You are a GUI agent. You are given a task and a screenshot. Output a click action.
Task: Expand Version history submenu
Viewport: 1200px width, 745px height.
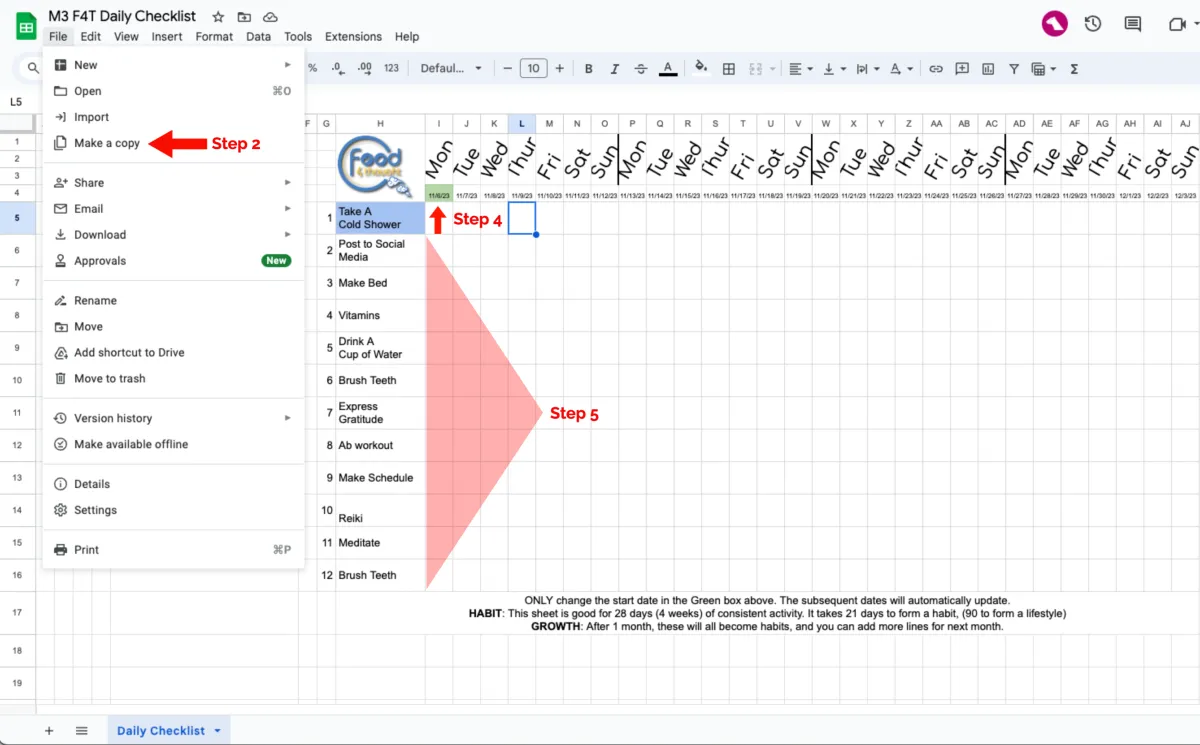tap(173, 418)
